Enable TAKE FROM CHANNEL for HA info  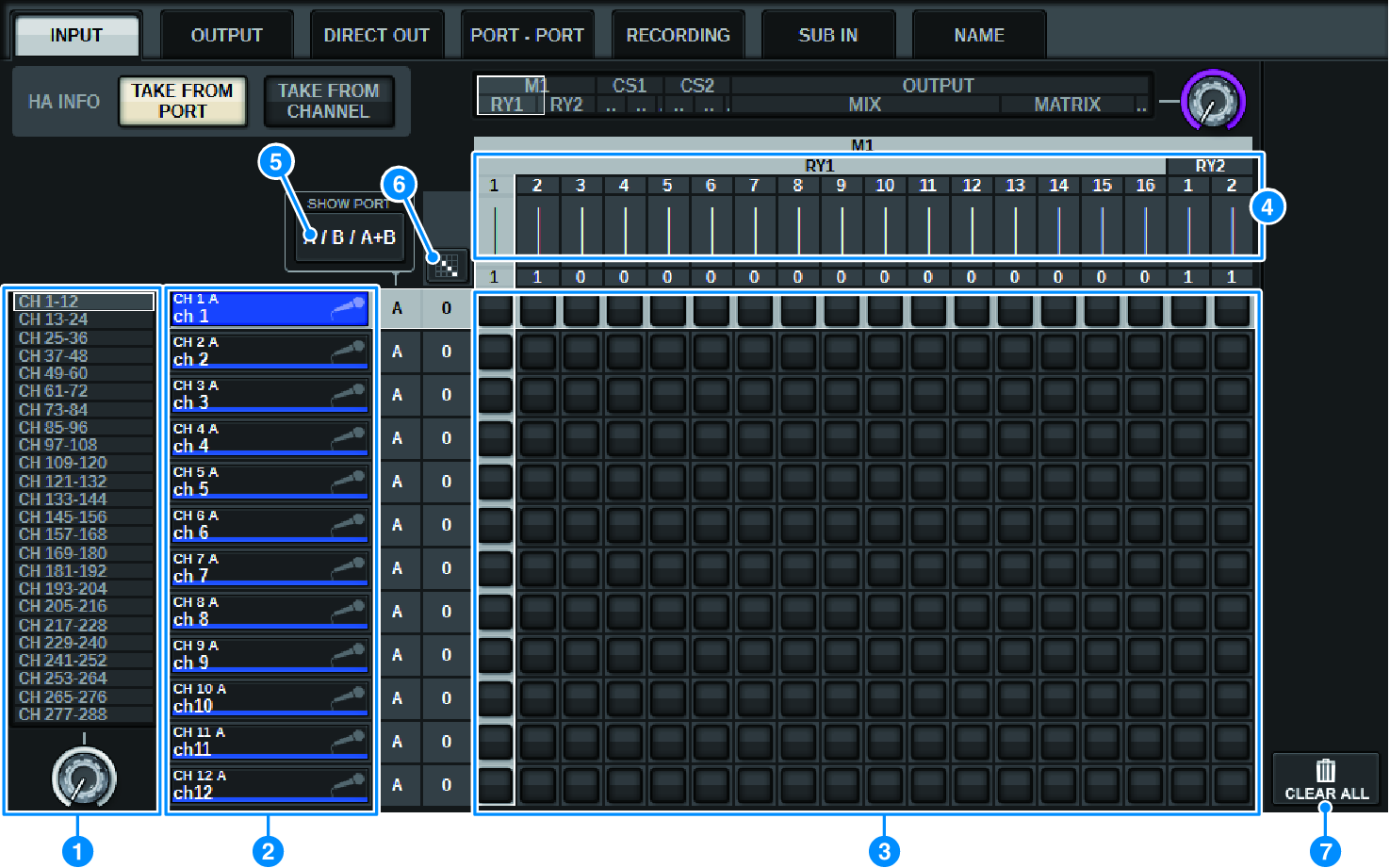pos(328,101)
